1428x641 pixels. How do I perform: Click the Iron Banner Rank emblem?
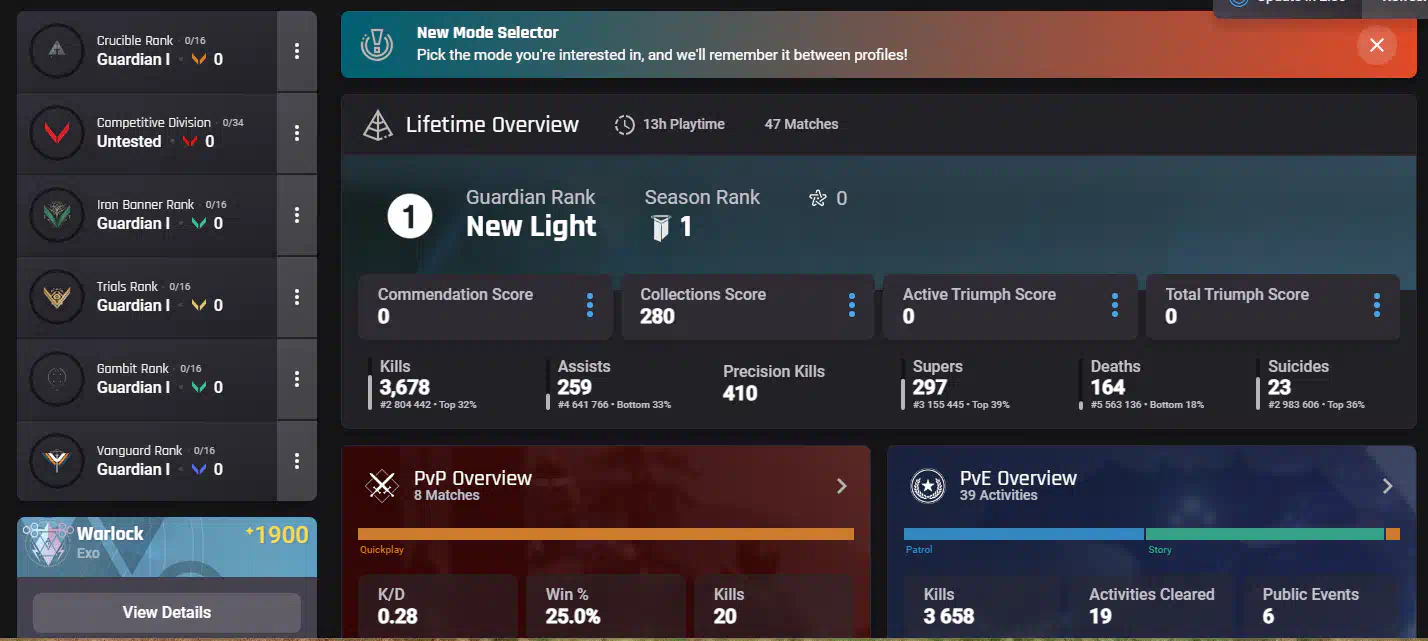click(x=57, y=214)
